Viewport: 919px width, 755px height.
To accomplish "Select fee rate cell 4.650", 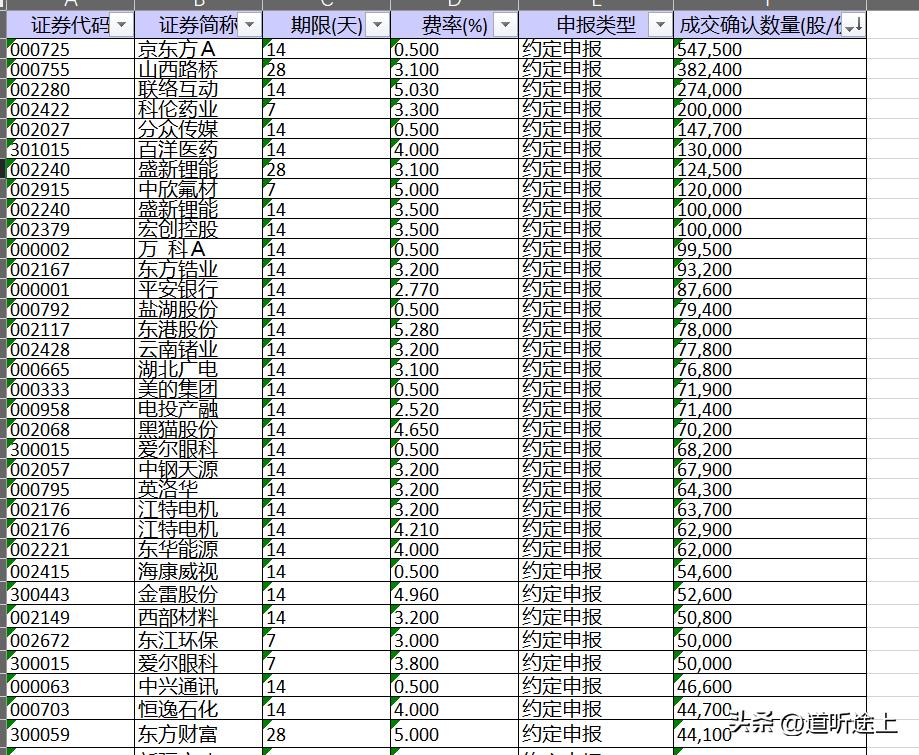I will point(454,429).
